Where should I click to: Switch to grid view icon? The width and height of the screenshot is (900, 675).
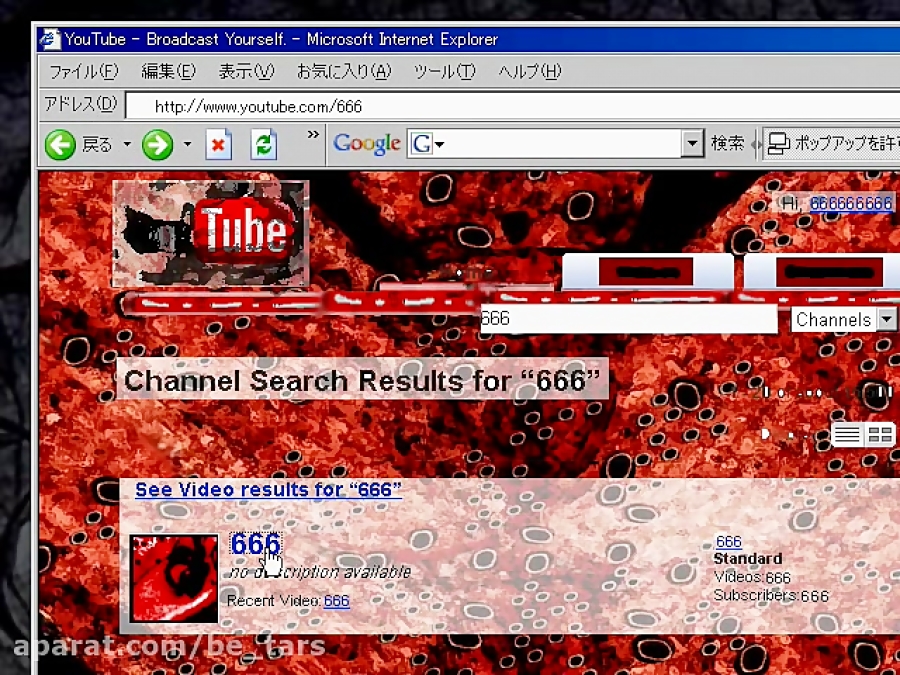click(880, 435)
